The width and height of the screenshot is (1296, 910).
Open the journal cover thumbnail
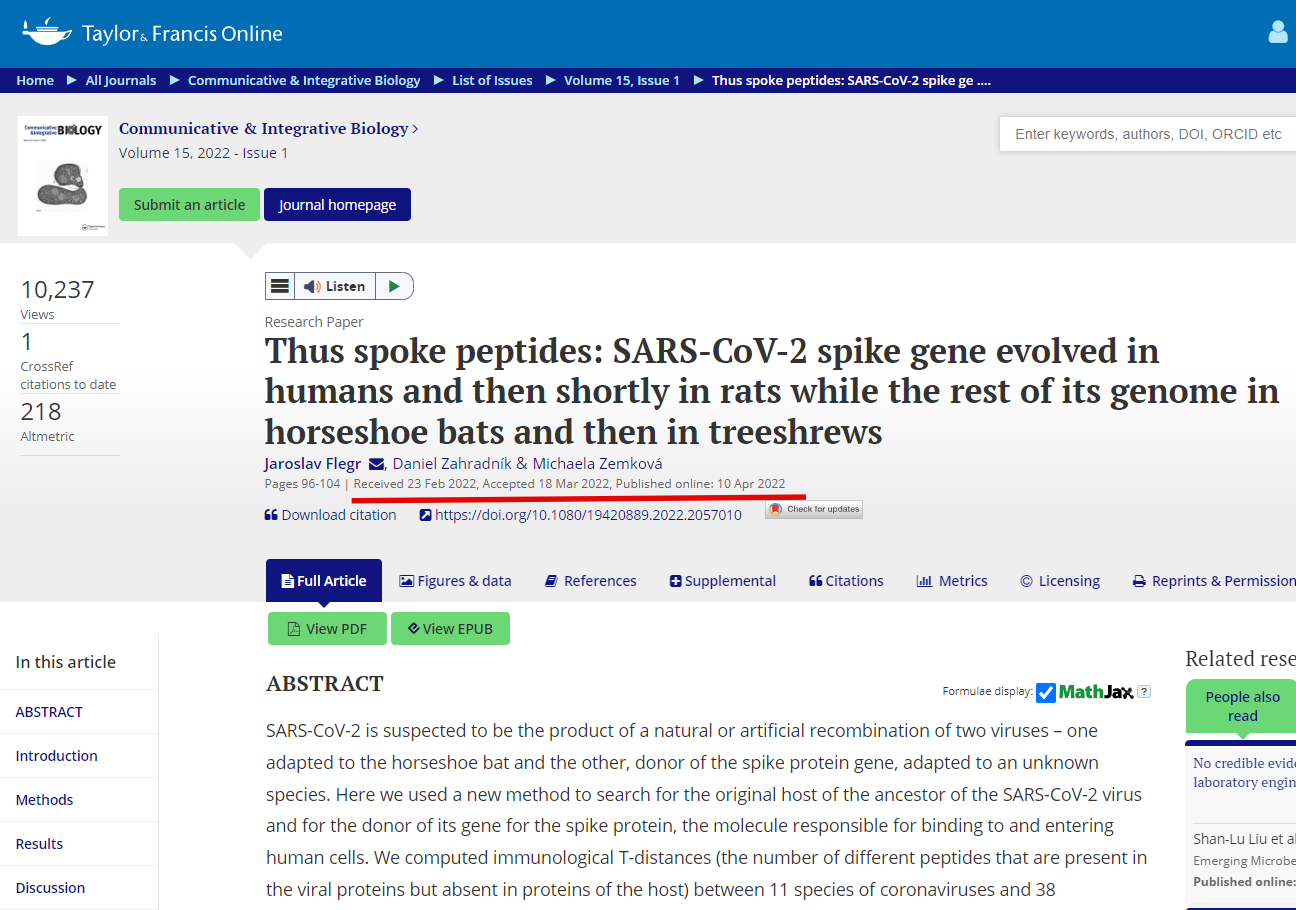point(63,176)
